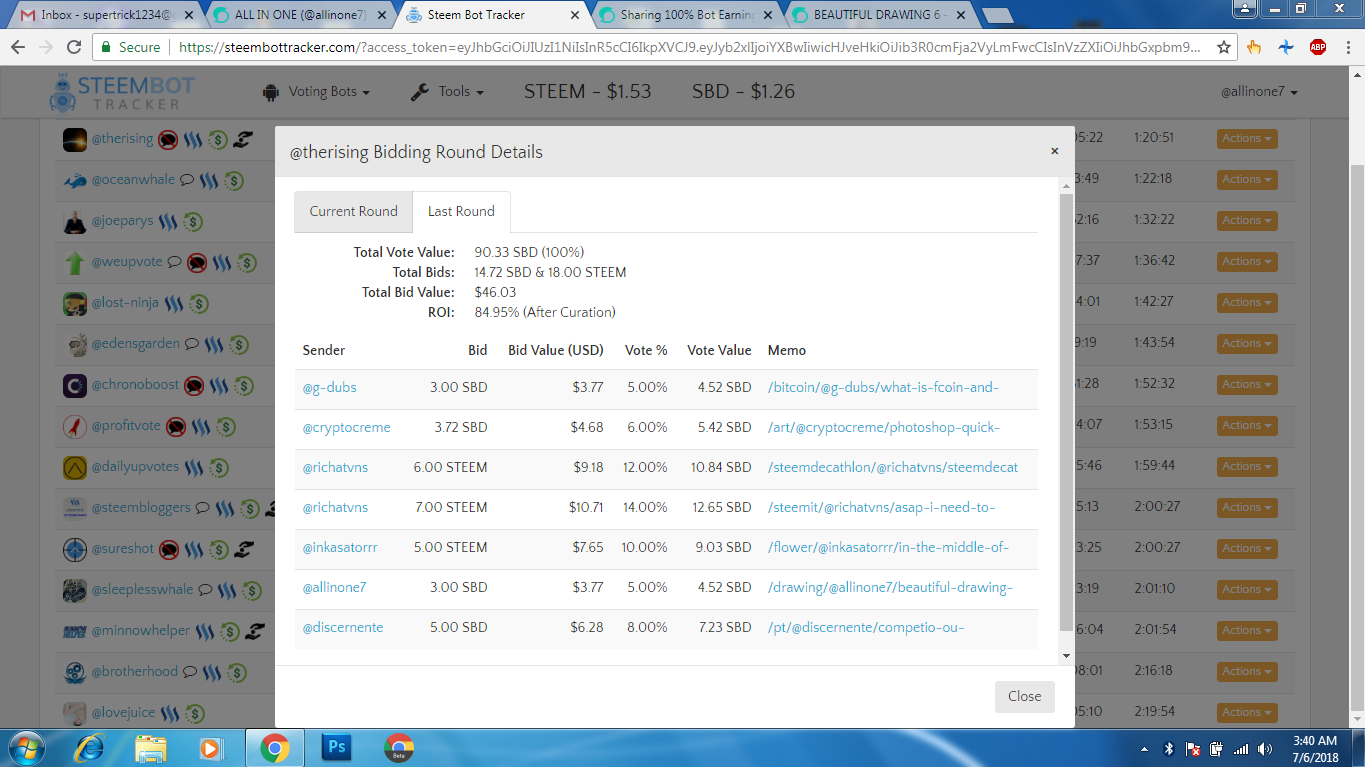Bookmark page with the star icon
The height and width of the screenshot is (767, 1365).
point(1223,47)
